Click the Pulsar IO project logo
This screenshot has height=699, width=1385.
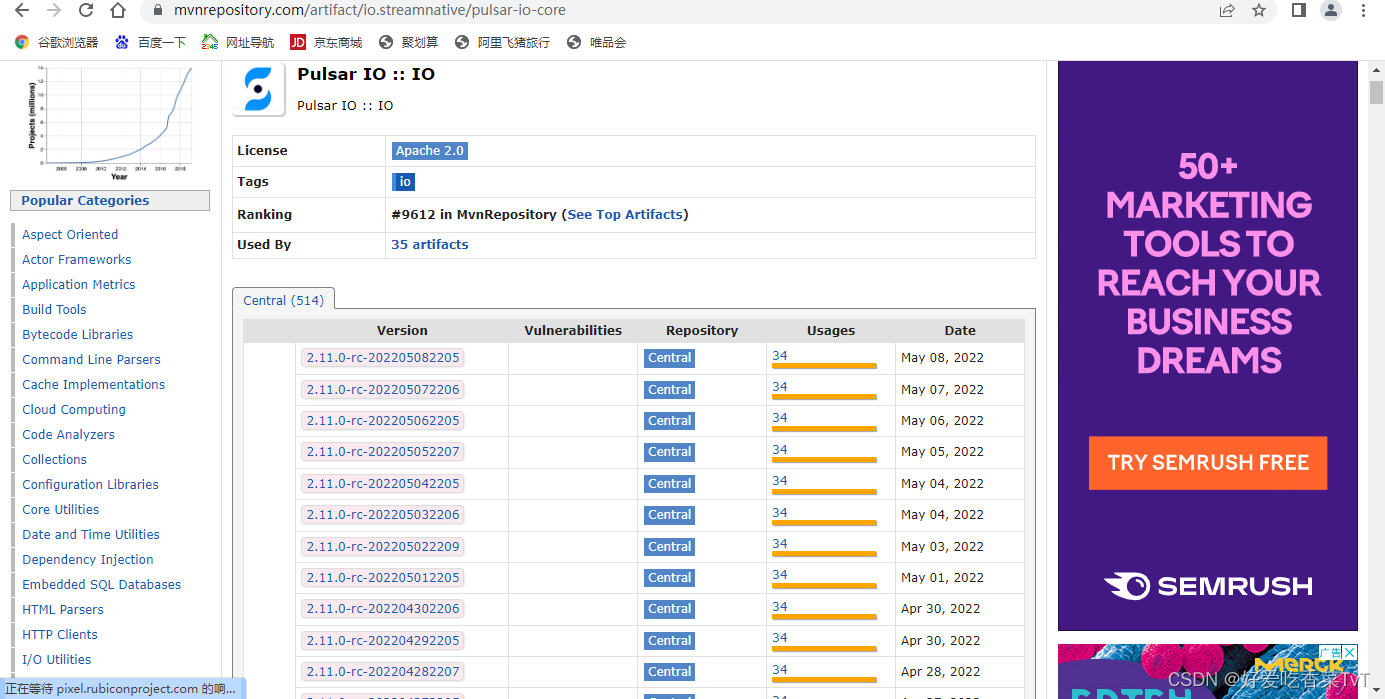tap(258, 89)
